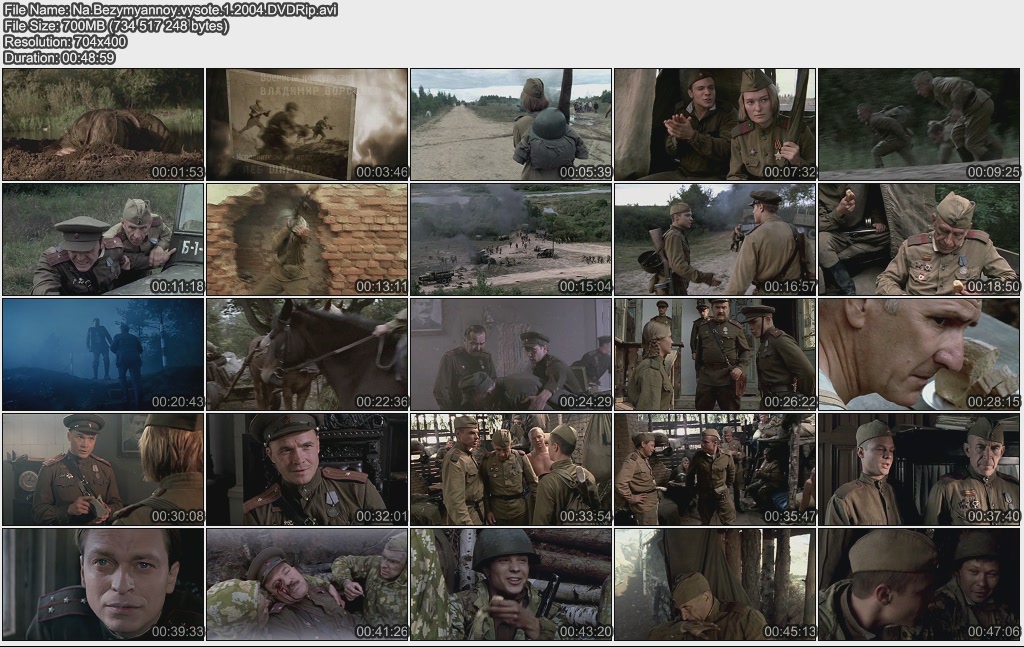Open the close-up bread frame 00:28:15
This screenshot has height=647, width=1024.
tap(919, 355)
